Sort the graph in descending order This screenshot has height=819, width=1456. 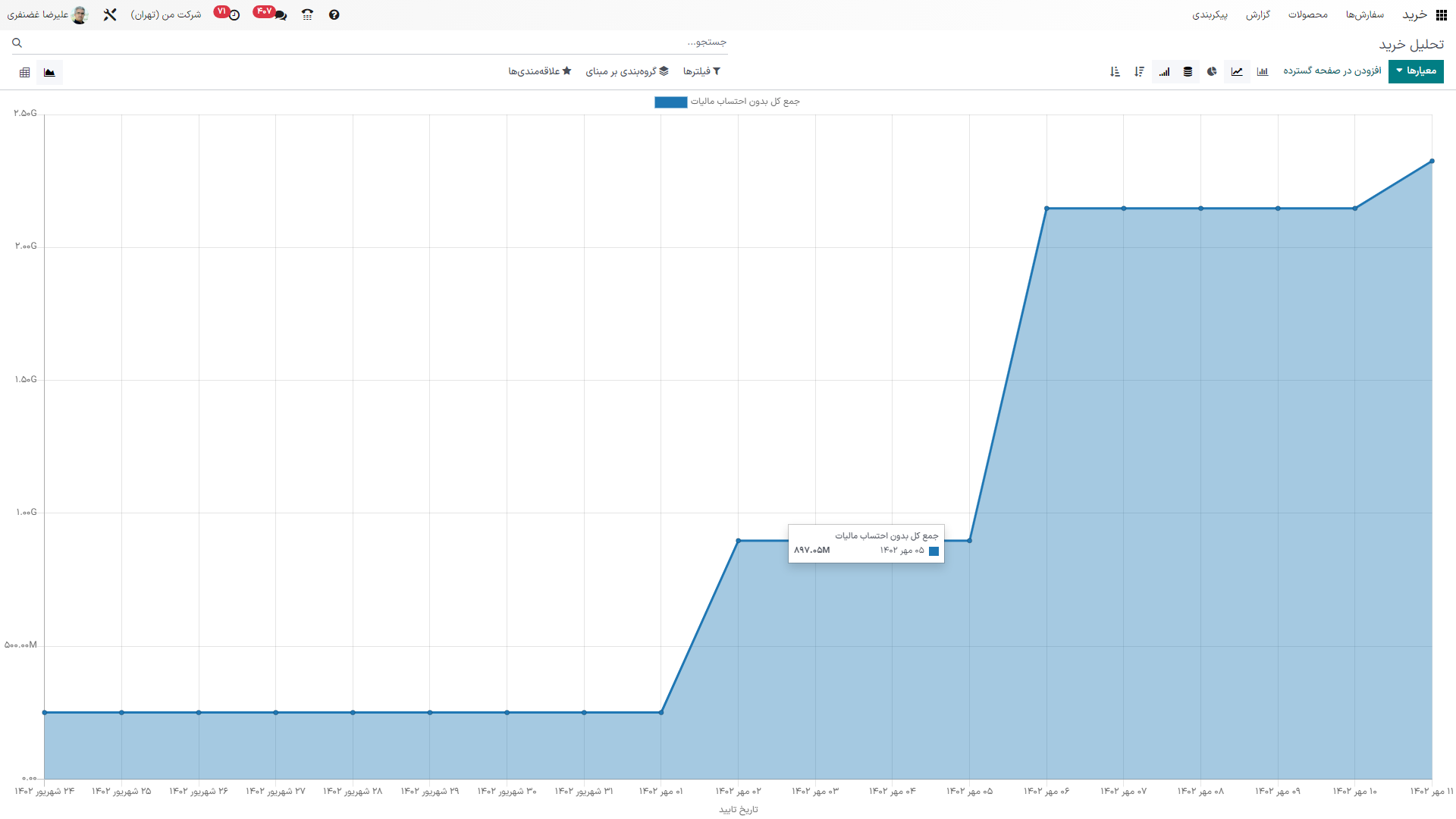(1139, 71)
